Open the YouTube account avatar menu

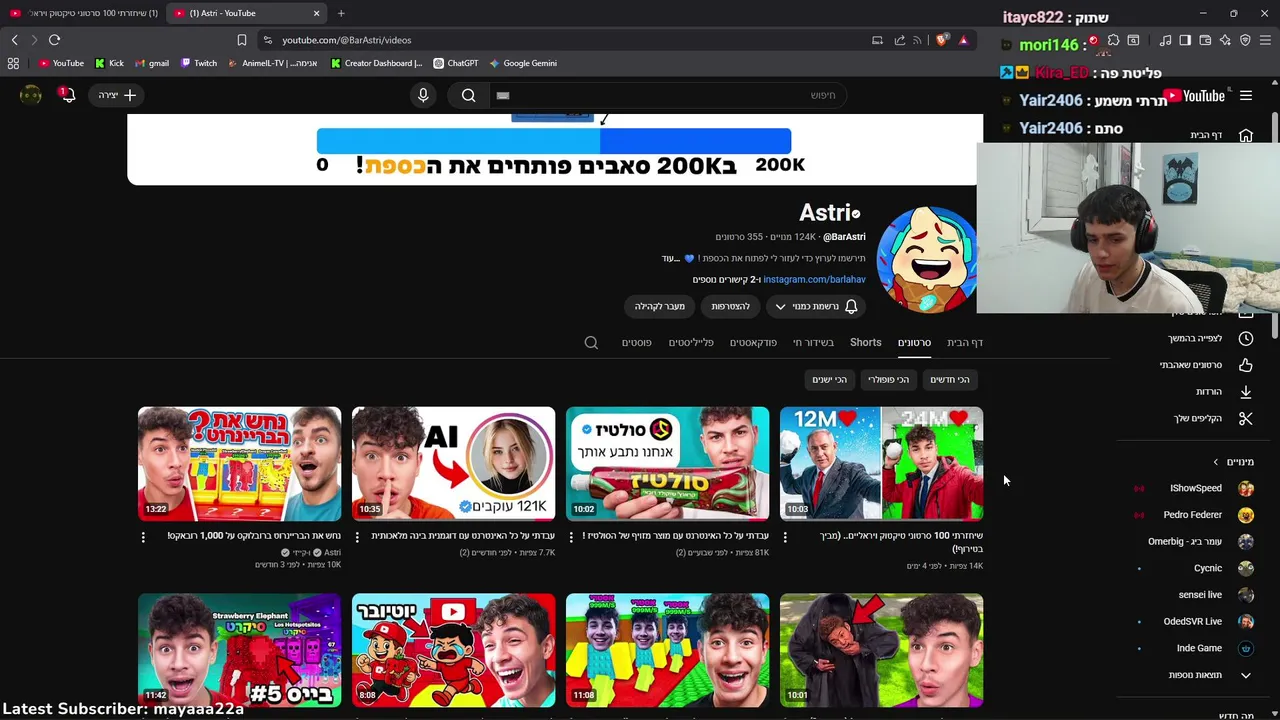(31, 95)
